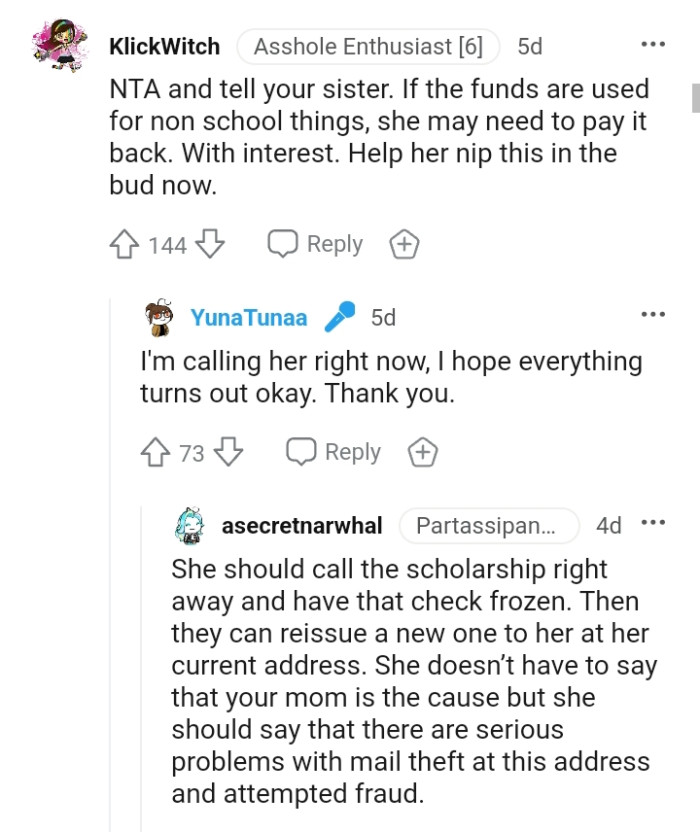Image resolution: width=700 pixels, height=832 pixels.
Task: Open asecretnarwhal's comment permalink via 4d timestamp
Action: pos(610,525)
